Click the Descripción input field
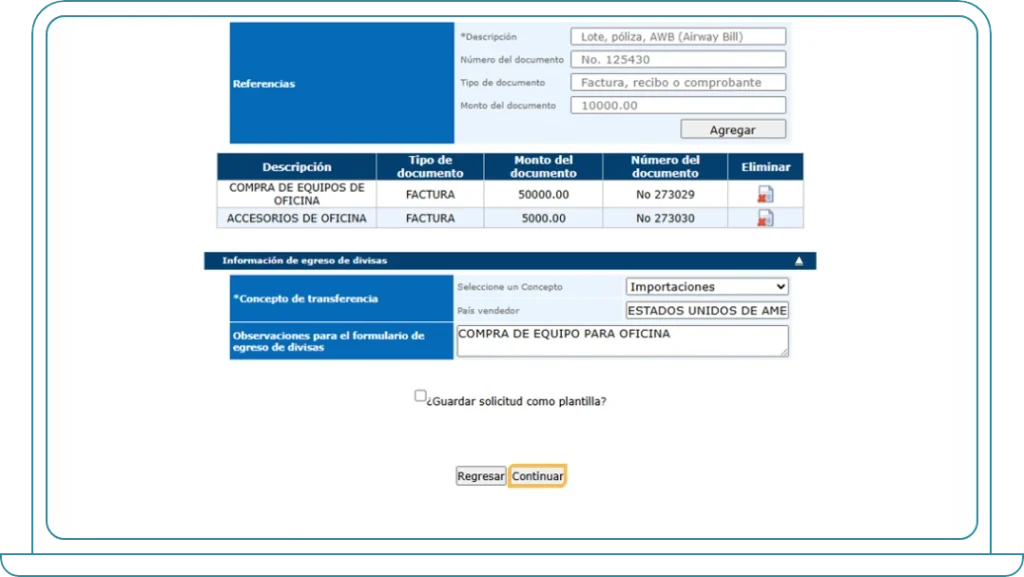This screenshot has height=577, width=1024. 678,35
